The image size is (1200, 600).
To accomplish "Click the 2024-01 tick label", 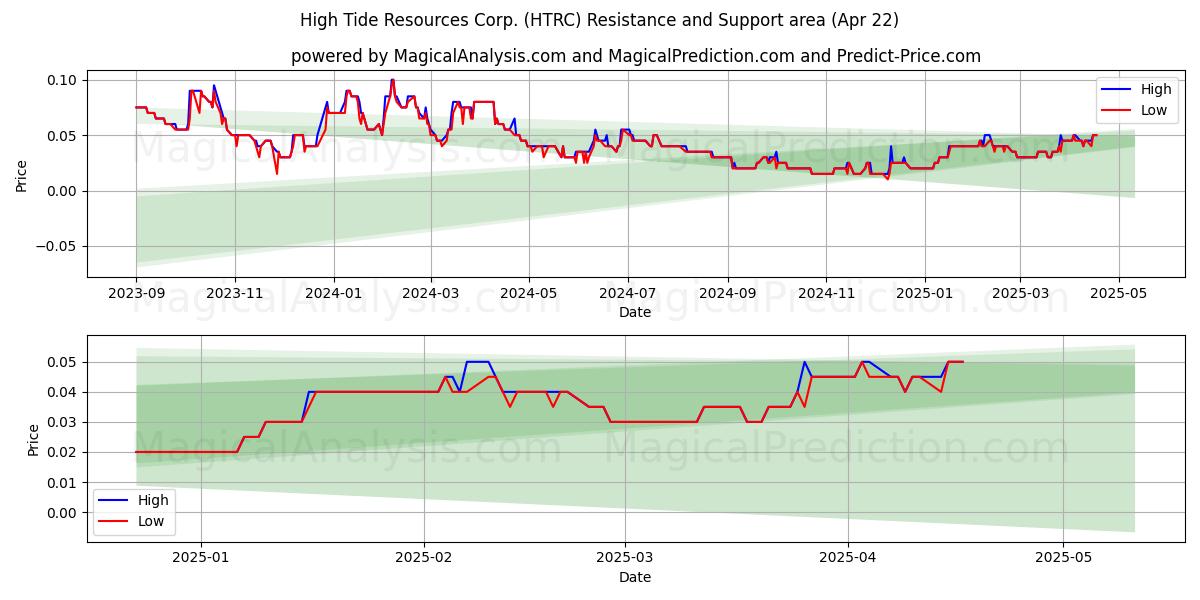I will pos(333,293).
